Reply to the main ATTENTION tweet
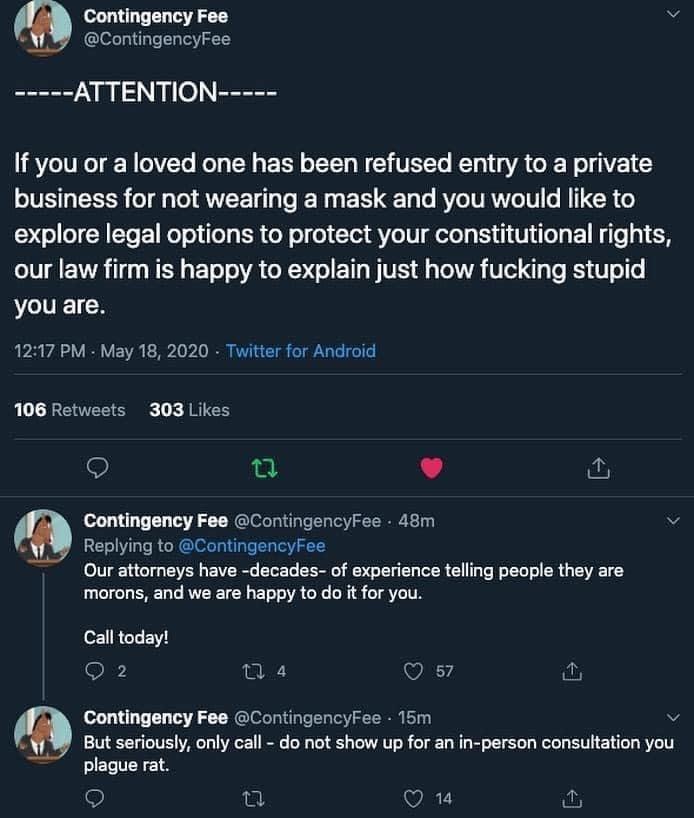Image resolution: width=694 pixels, height=818 pixels. tap(97, 467)
